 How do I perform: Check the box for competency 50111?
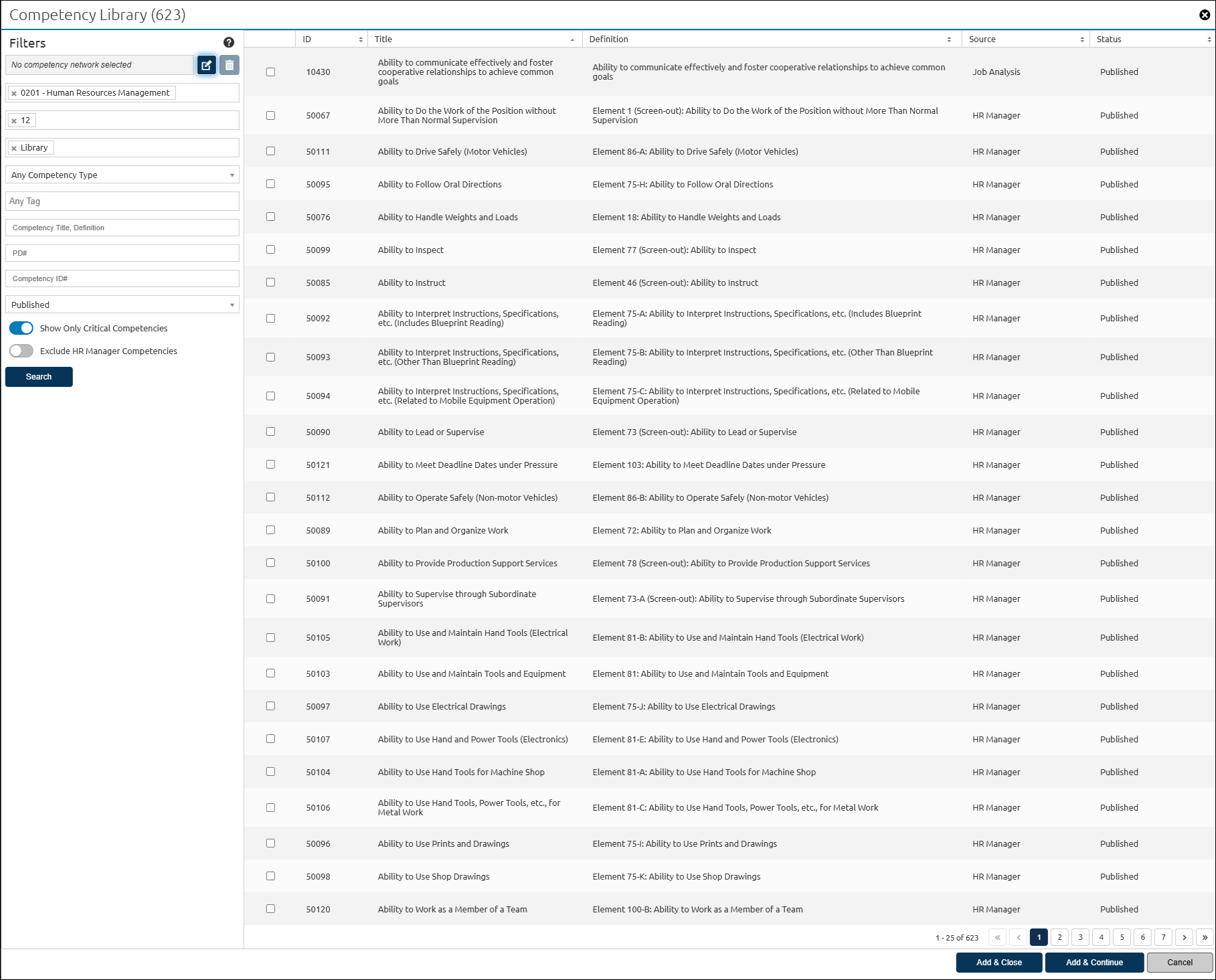pos(270,151)
